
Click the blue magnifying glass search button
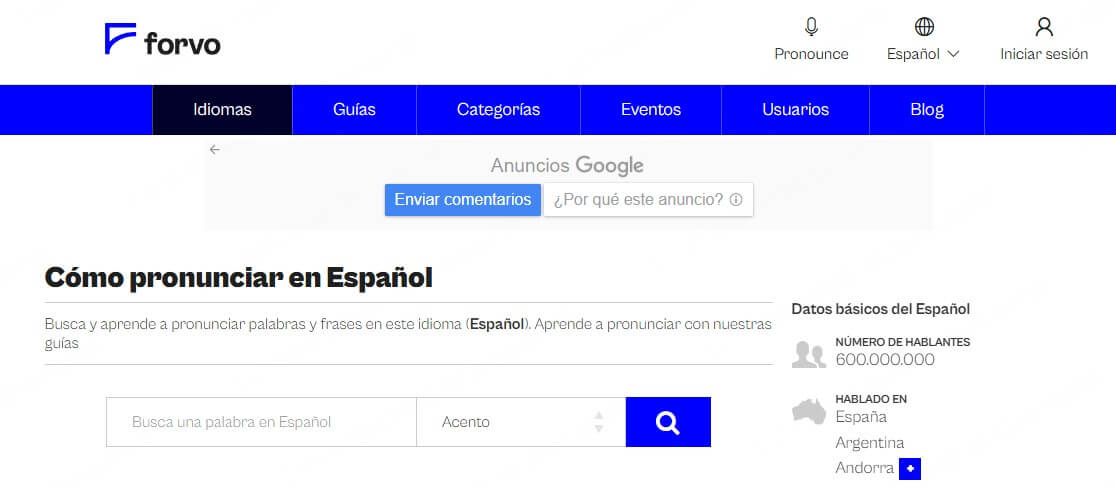668,422
